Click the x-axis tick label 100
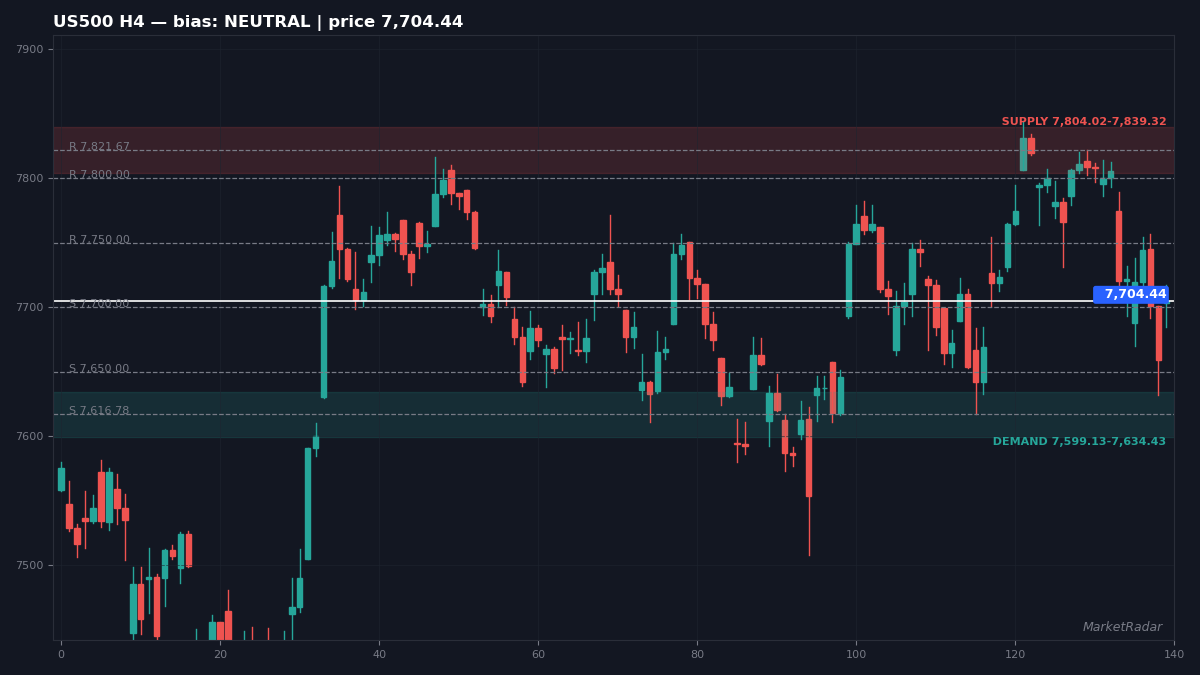 tap(856, 655)
